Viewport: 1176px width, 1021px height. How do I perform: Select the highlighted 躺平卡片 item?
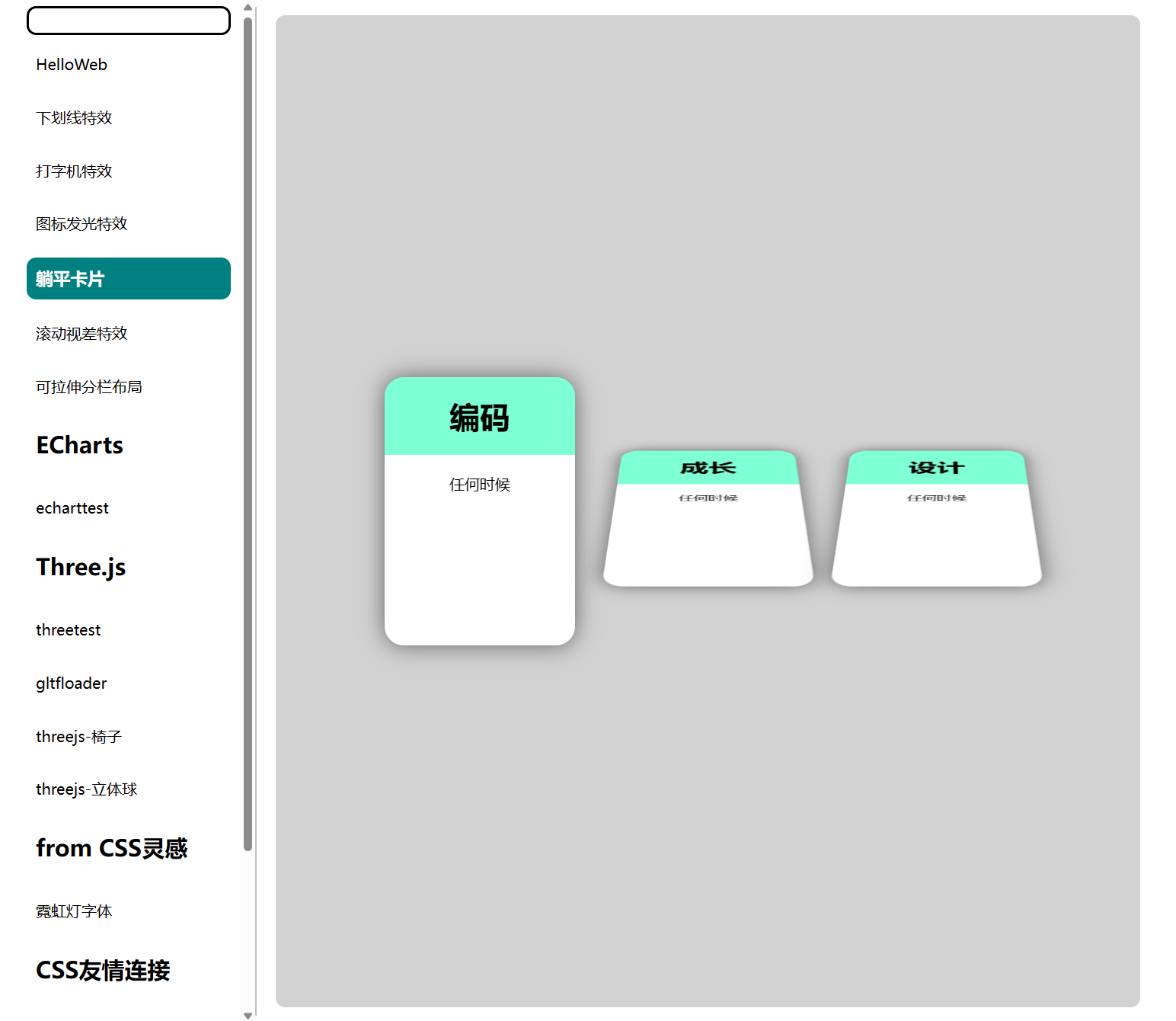click(x=129, y=279)
